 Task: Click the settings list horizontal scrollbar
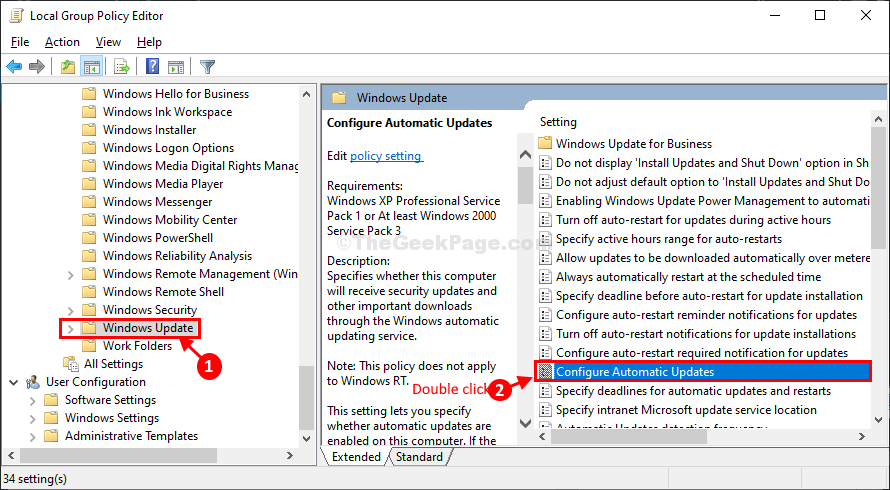point(629,437)
